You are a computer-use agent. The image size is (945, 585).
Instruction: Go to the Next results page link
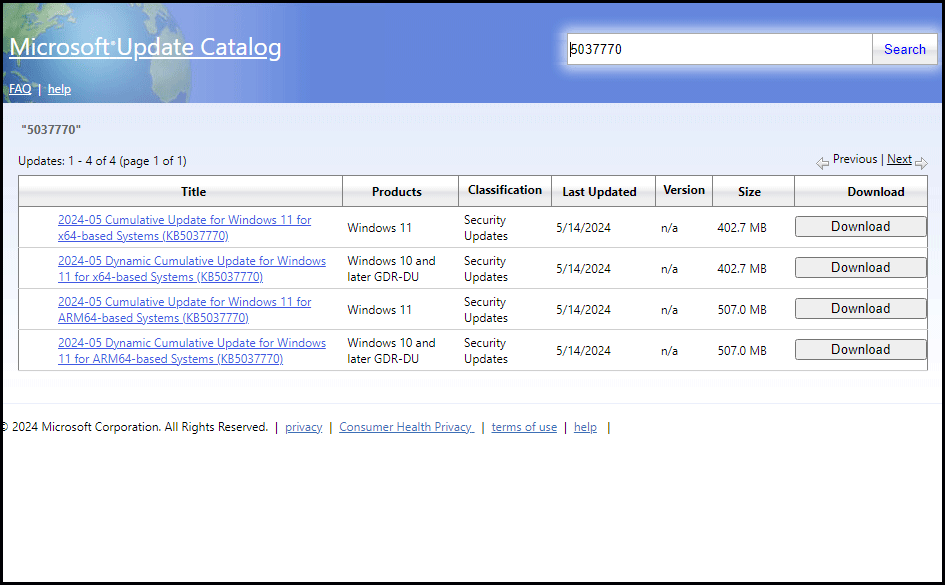click(x=899, y=159)
